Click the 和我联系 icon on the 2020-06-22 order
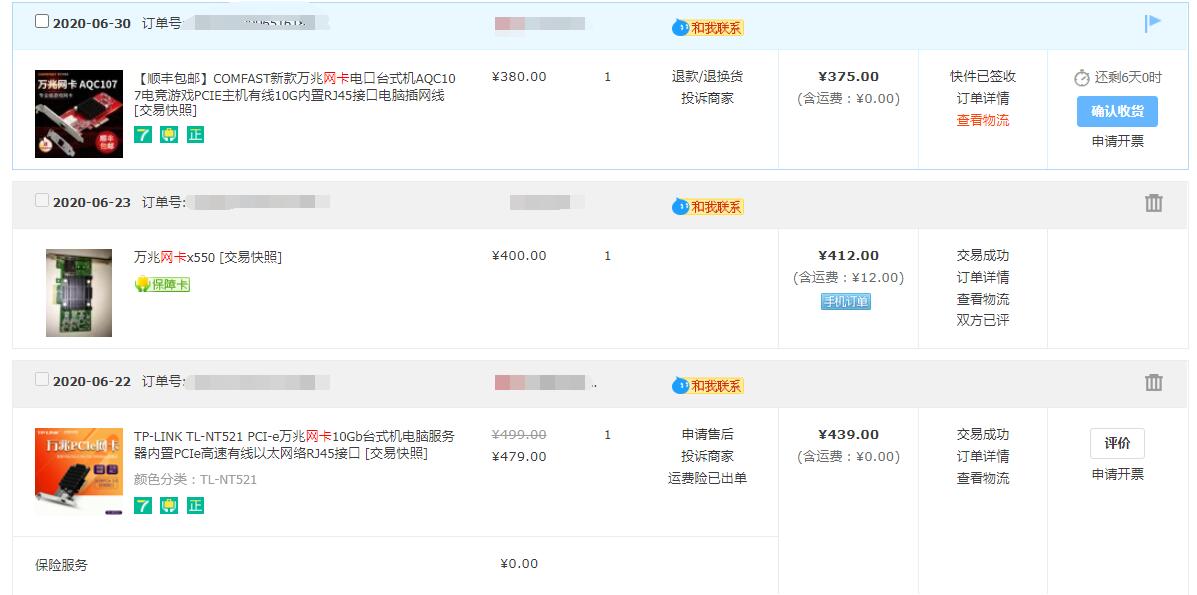 click(x=709, y=383)
